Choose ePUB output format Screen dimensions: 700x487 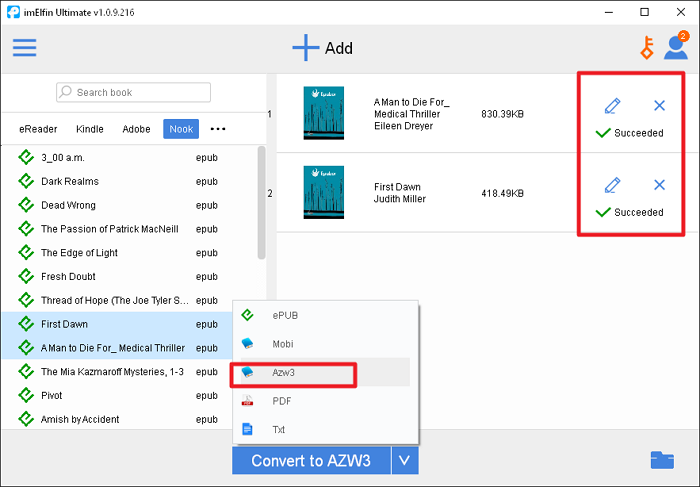pyautogui.click(x=325, y=315)
